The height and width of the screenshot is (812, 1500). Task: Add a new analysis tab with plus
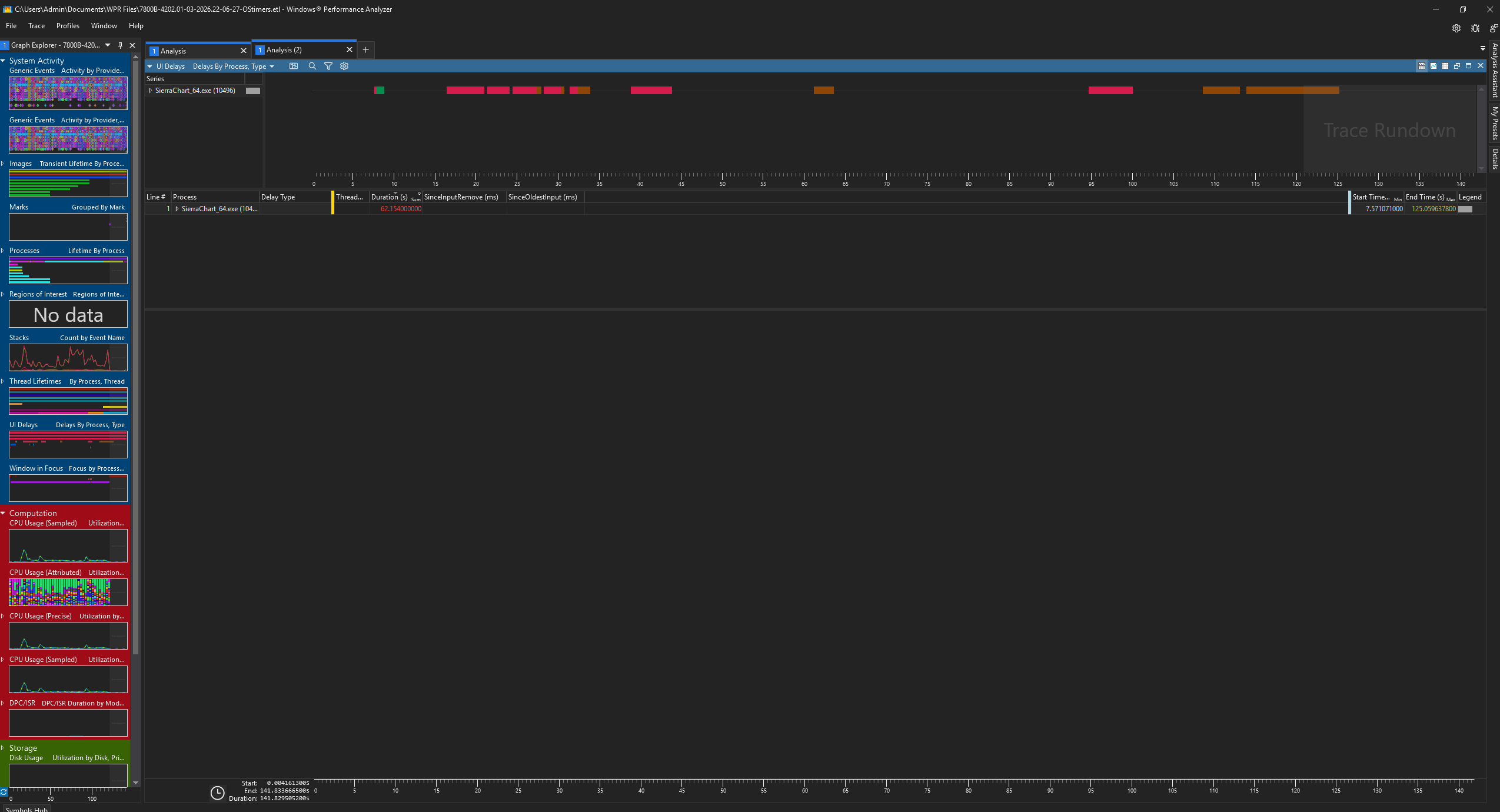(x=365, y=50)
